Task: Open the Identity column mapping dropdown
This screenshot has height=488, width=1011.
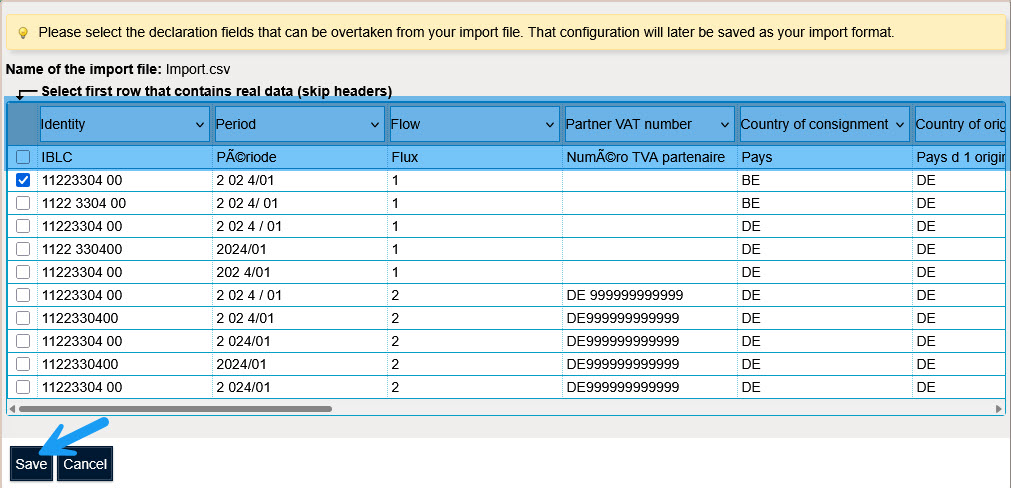Action: [124, 124]
